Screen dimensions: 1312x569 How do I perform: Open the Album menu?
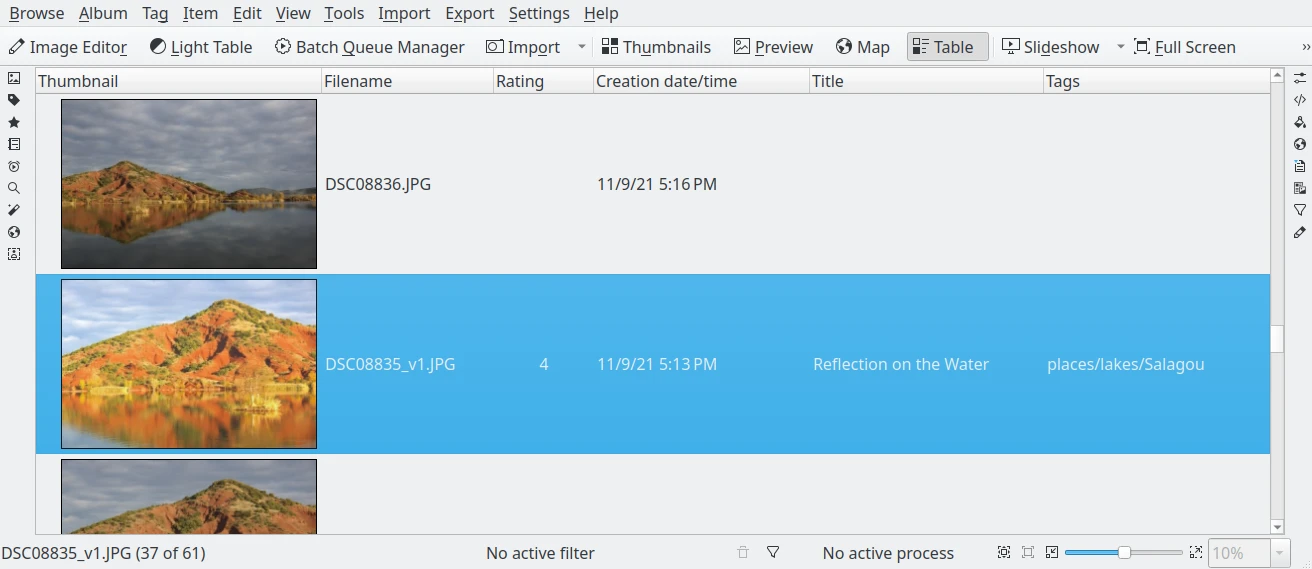103,13
